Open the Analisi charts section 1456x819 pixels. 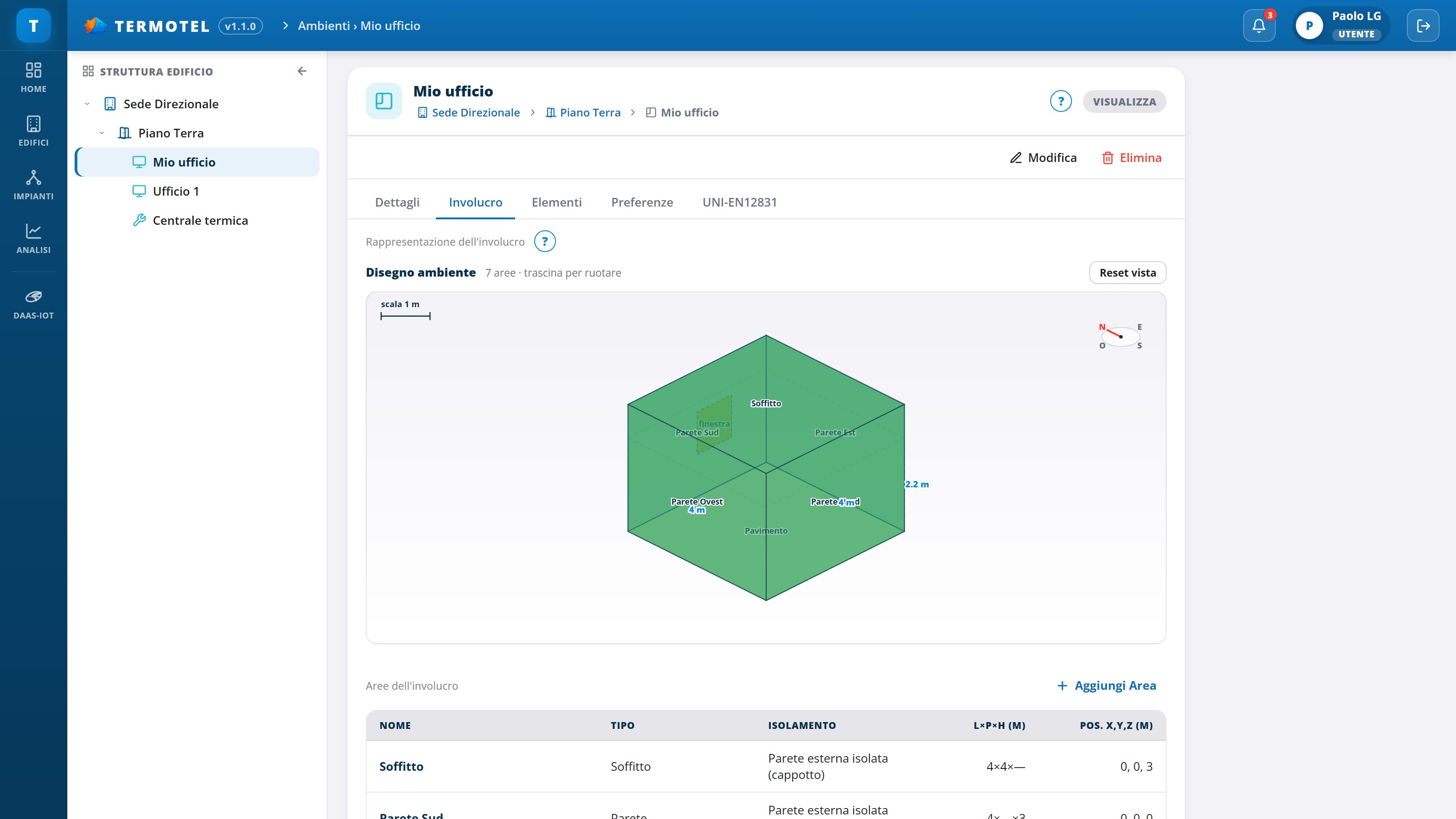(33, 238)
